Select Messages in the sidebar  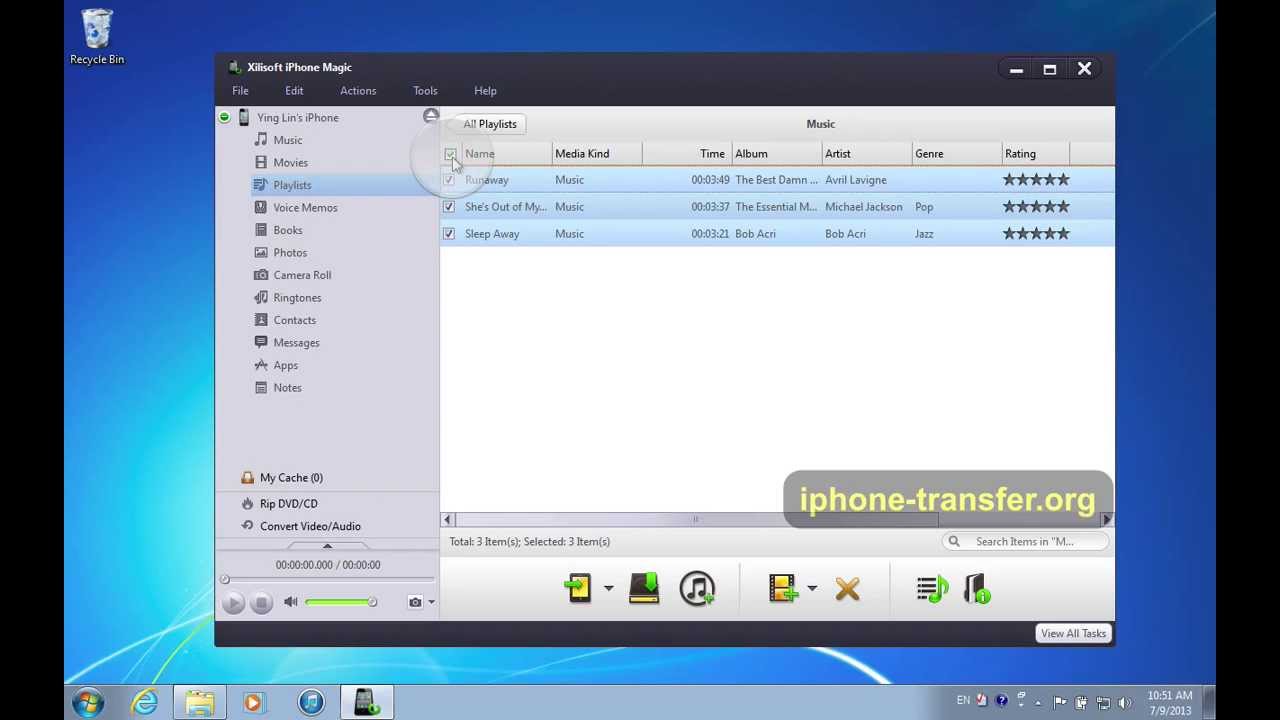(x=296, y=343)
